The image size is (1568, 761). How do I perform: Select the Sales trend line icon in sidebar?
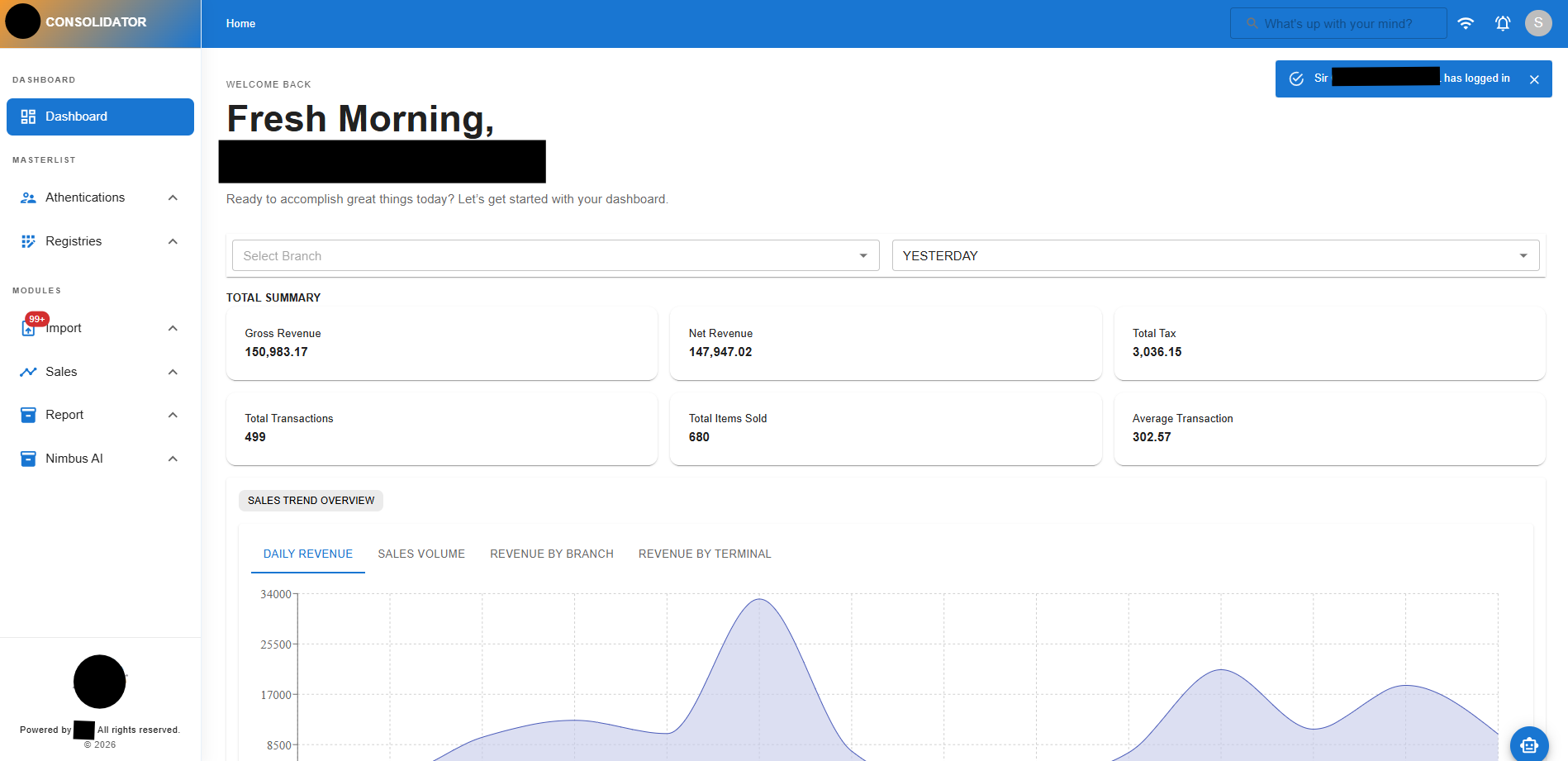pos(28,372)
